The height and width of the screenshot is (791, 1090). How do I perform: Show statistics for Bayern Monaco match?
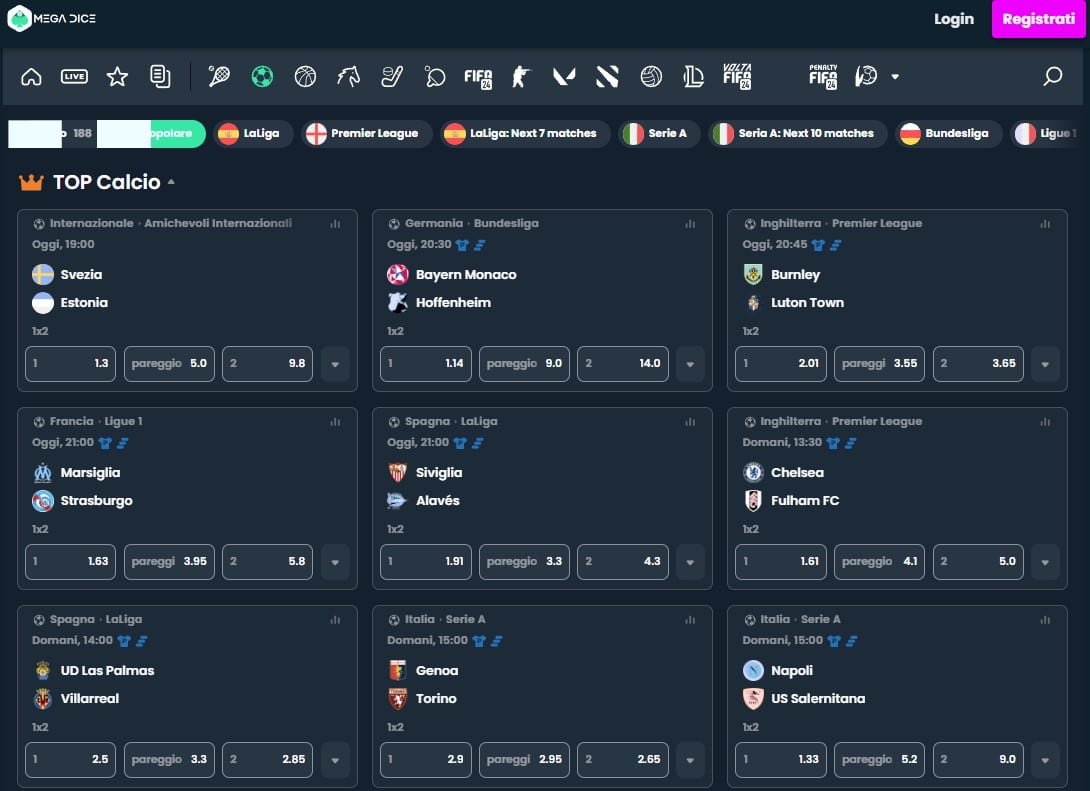pyautogui.click(x=690, y=224)
